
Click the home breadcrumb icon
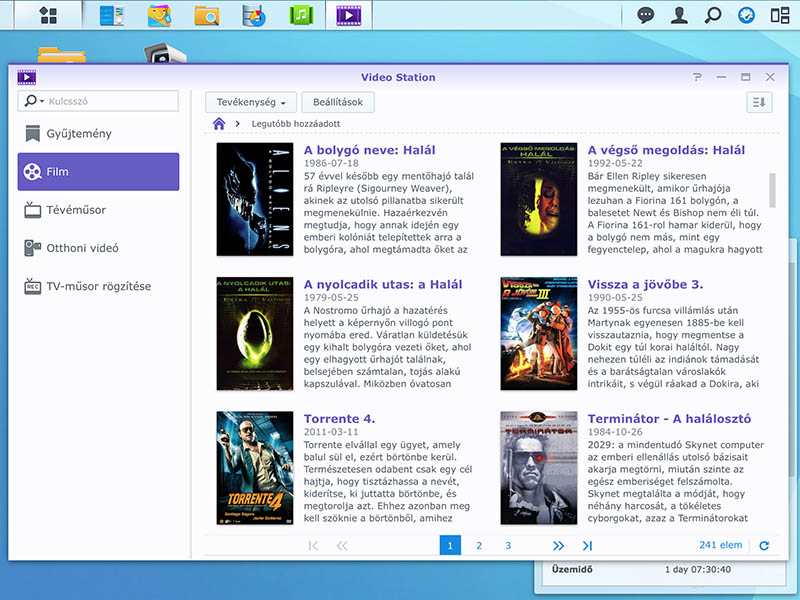click(x=219, y=124)
